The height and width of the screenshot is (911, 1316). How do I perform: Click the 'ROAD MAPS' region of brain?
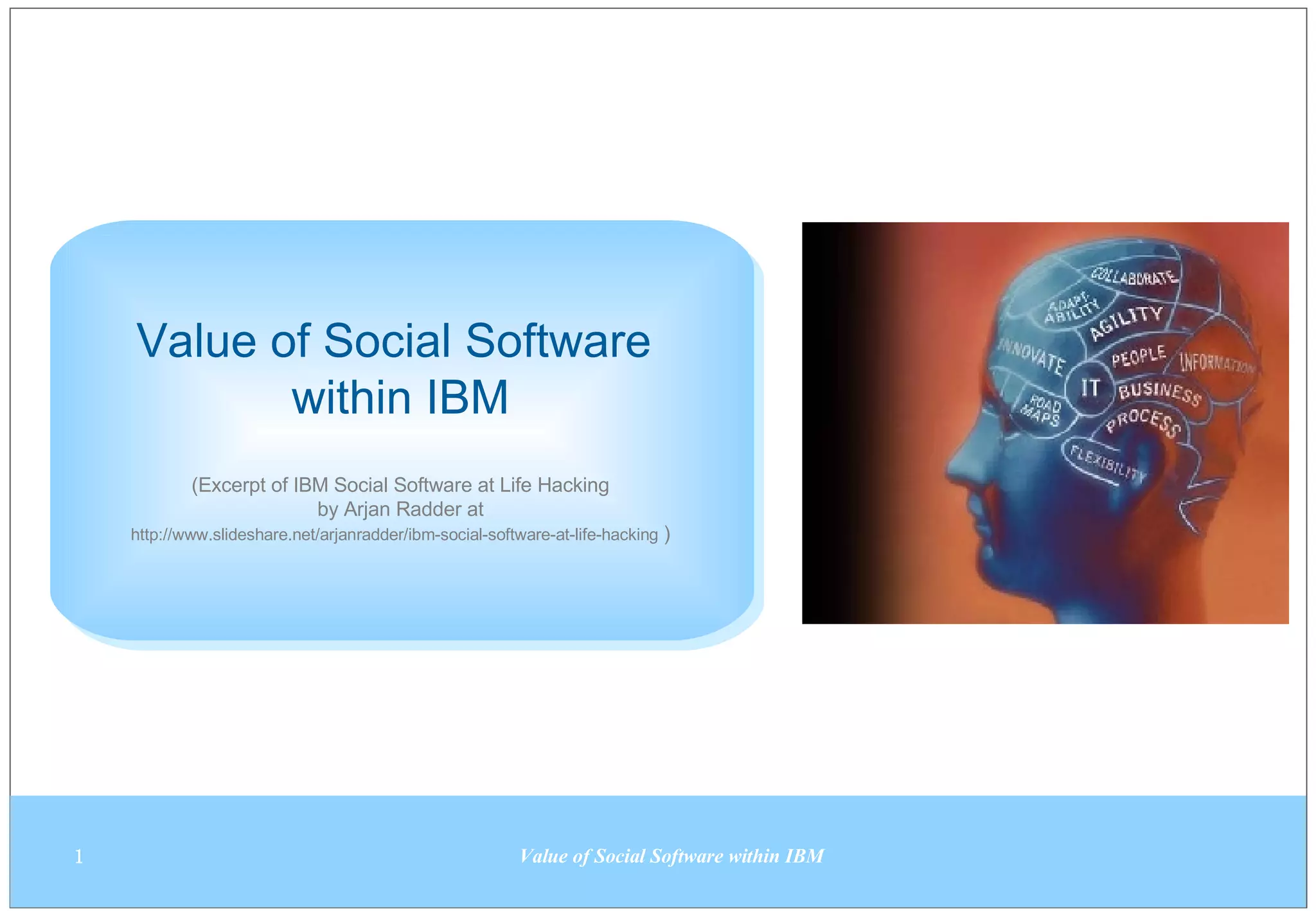click(x=1042, y=411)
